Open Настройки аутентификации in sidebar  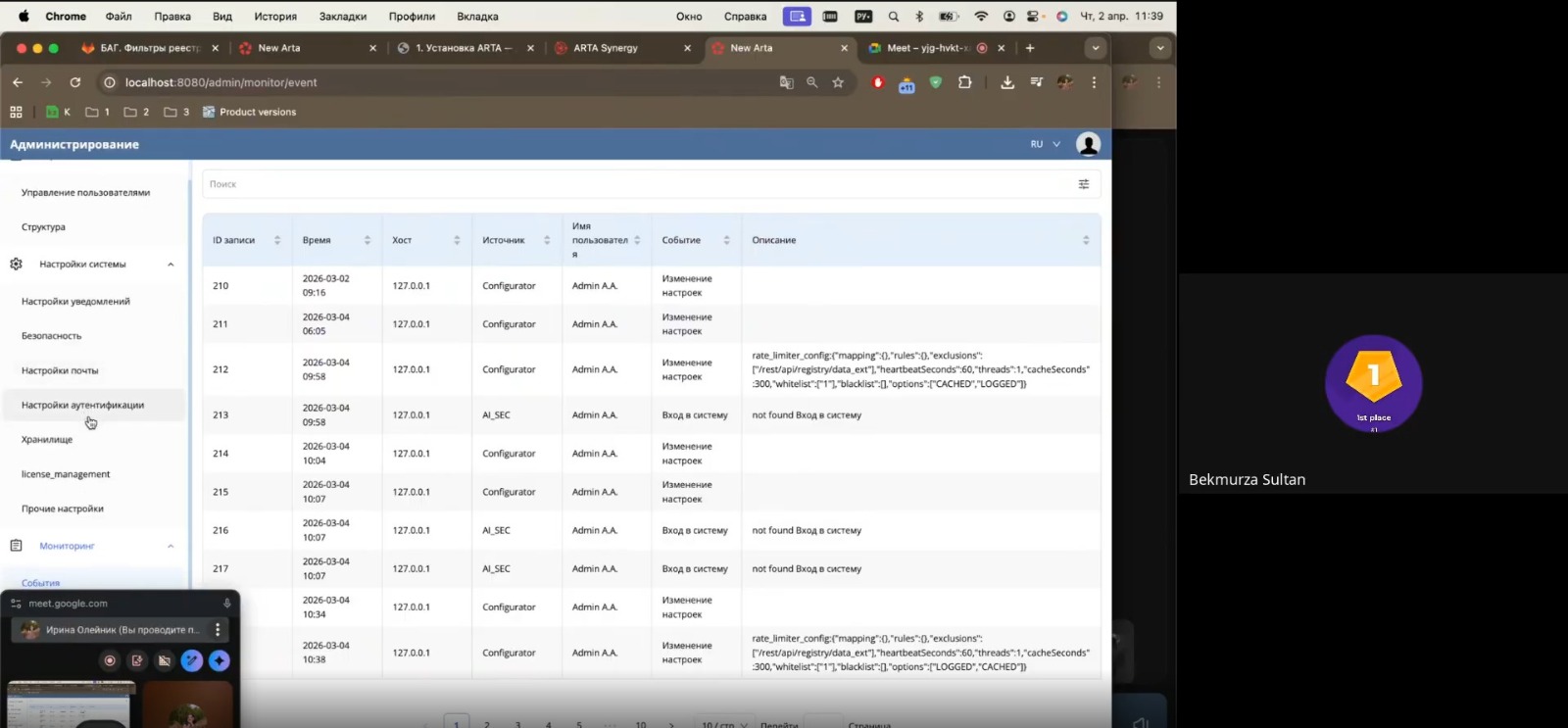[83, 405]
